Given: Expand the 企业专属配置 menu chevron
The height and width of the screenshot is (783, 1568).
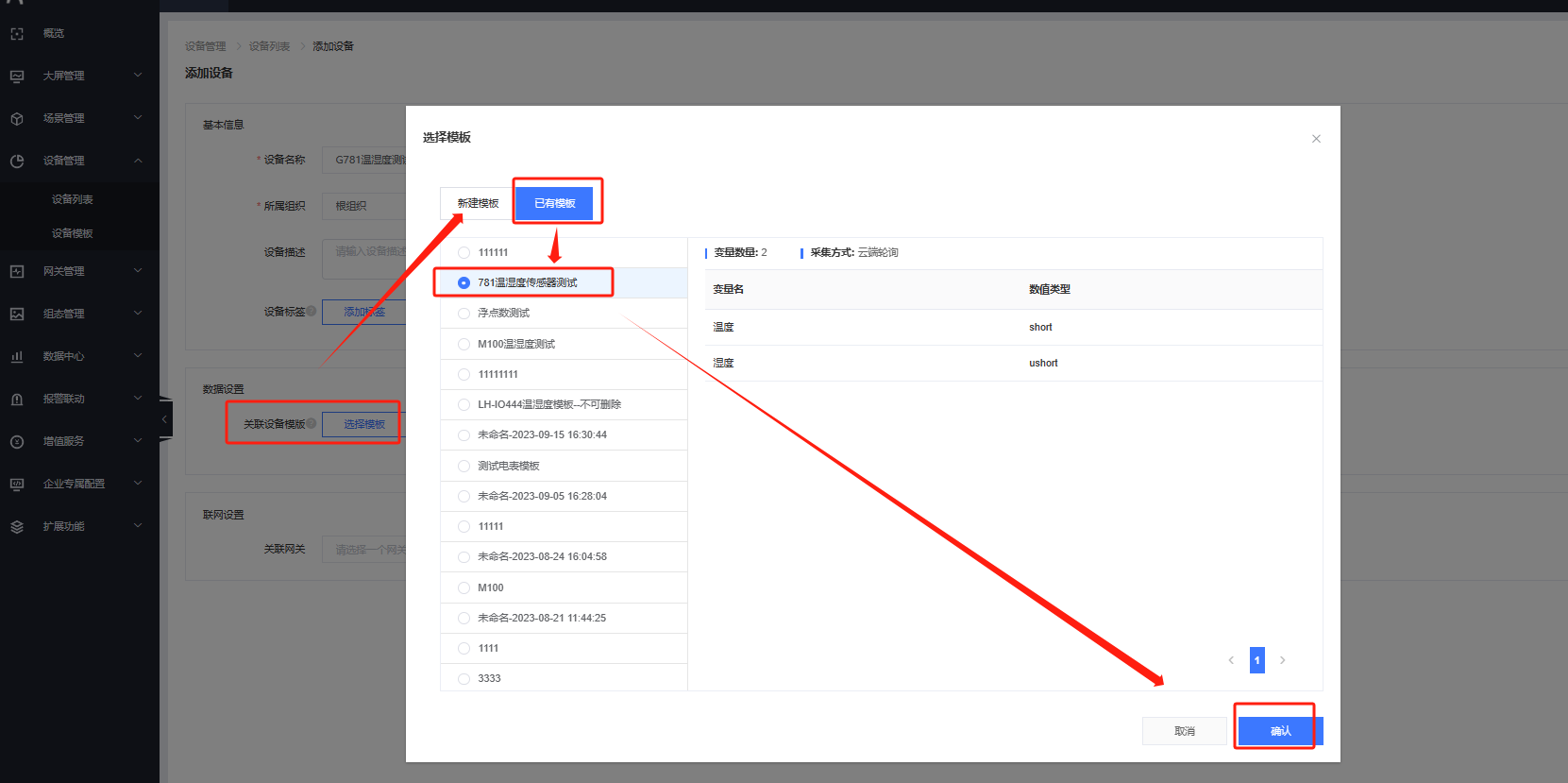Looking at the screenshot, I should (138, 484).
